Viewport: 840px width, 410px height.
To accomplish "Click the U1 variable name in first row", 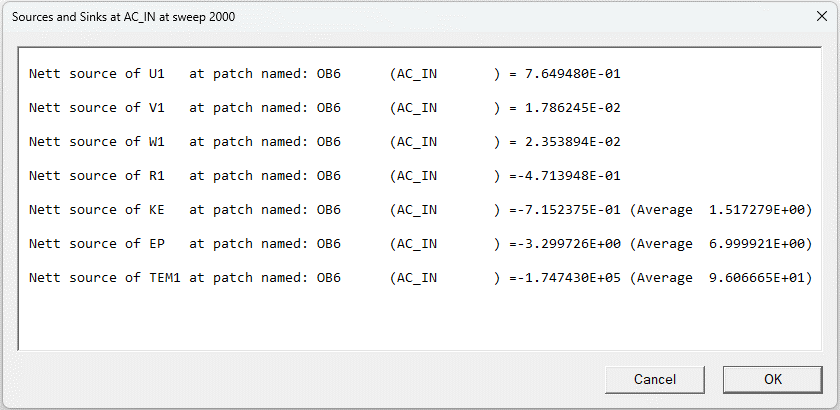I will [x=157, y=74].
